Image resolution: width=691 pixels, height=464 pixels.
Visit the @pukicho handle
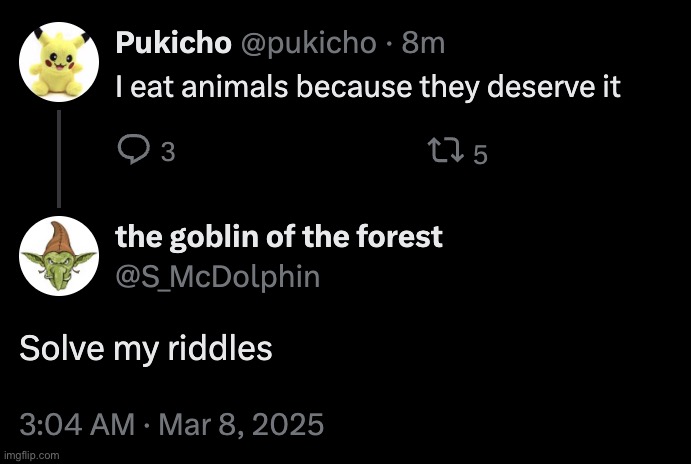[x=308, y=44]
